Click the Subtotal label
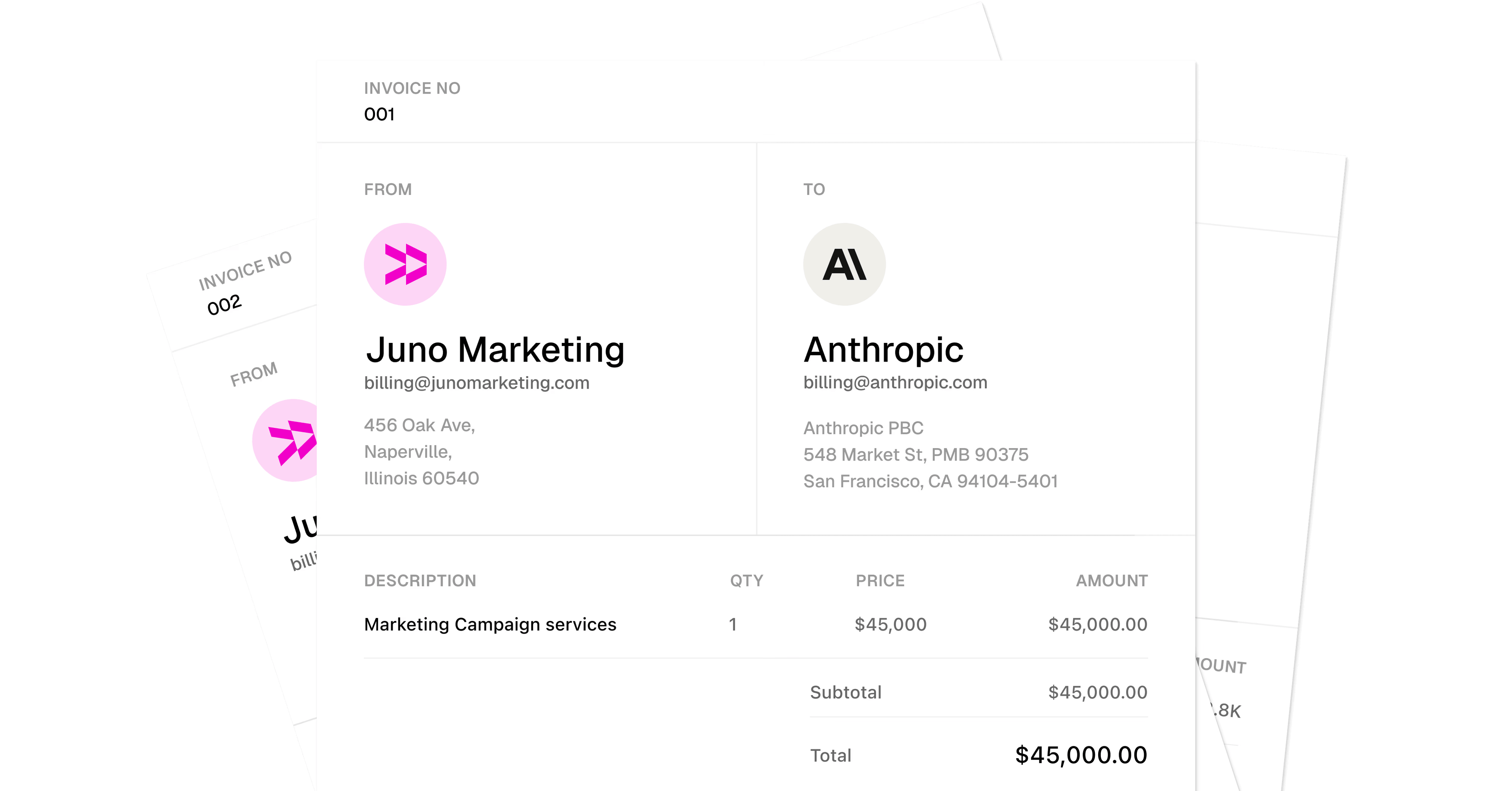The height and width of the screenshot is (791, 1512). [845, 693]
